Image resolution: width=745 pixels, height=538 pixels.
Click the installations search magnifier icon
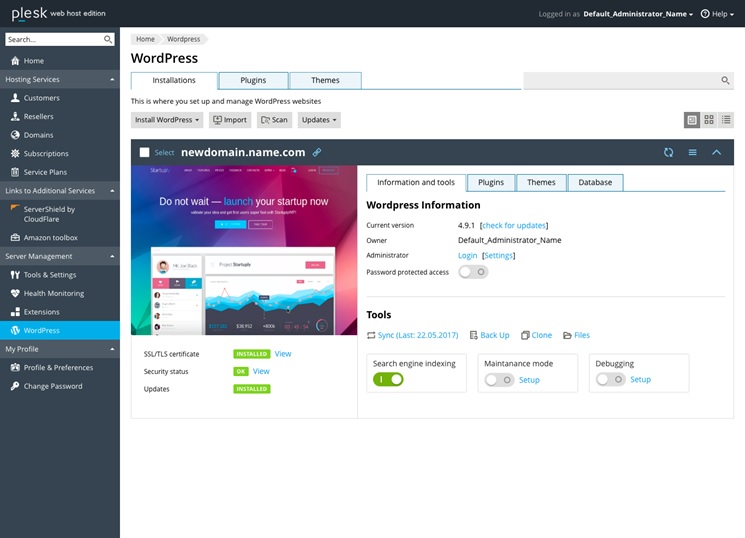(725, 80)
